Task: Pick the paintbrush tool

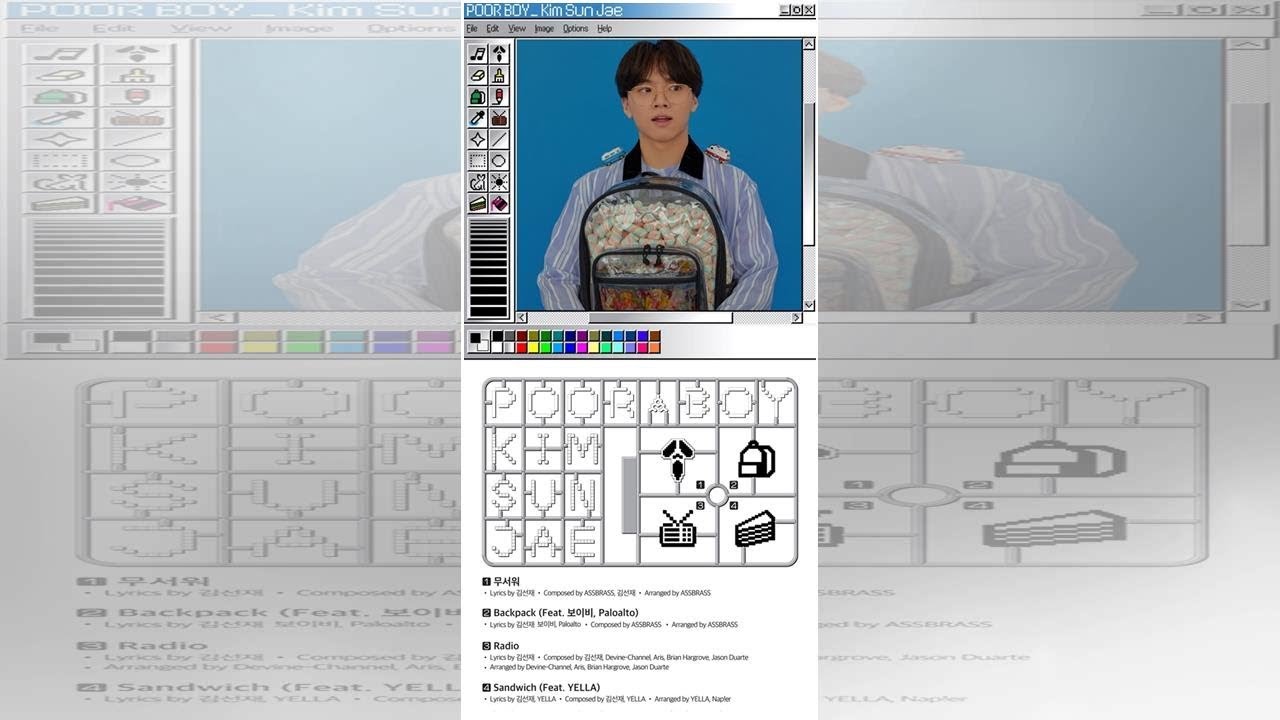Action: click(x=499, y=75)
